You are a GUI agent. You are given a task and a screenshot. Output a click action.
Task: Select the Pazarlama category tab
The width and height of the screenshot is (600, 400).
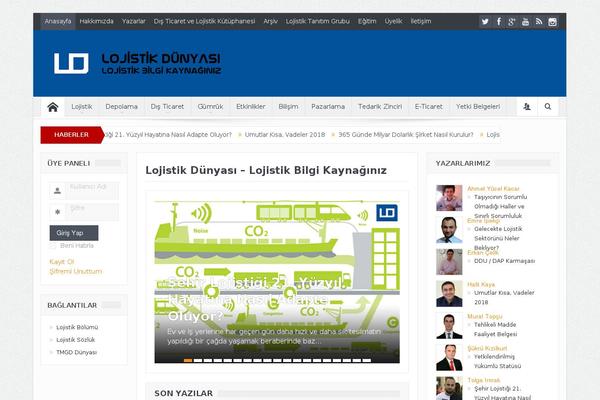click(x=328, y=107)
